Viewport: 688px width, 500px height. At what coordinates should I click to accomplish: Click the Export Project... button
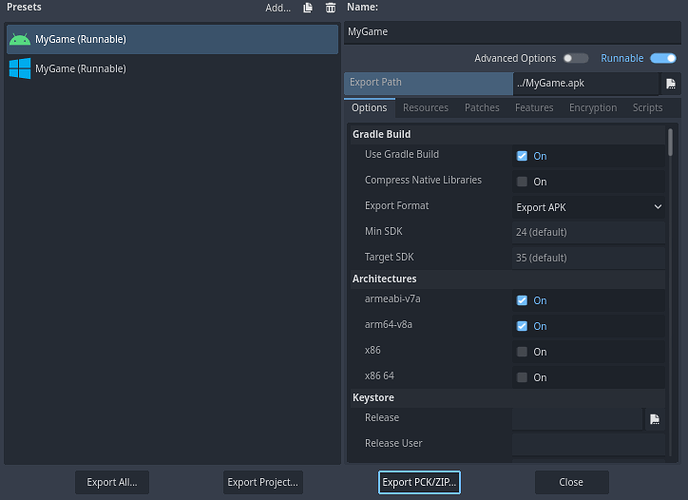[x=263, y=482]
